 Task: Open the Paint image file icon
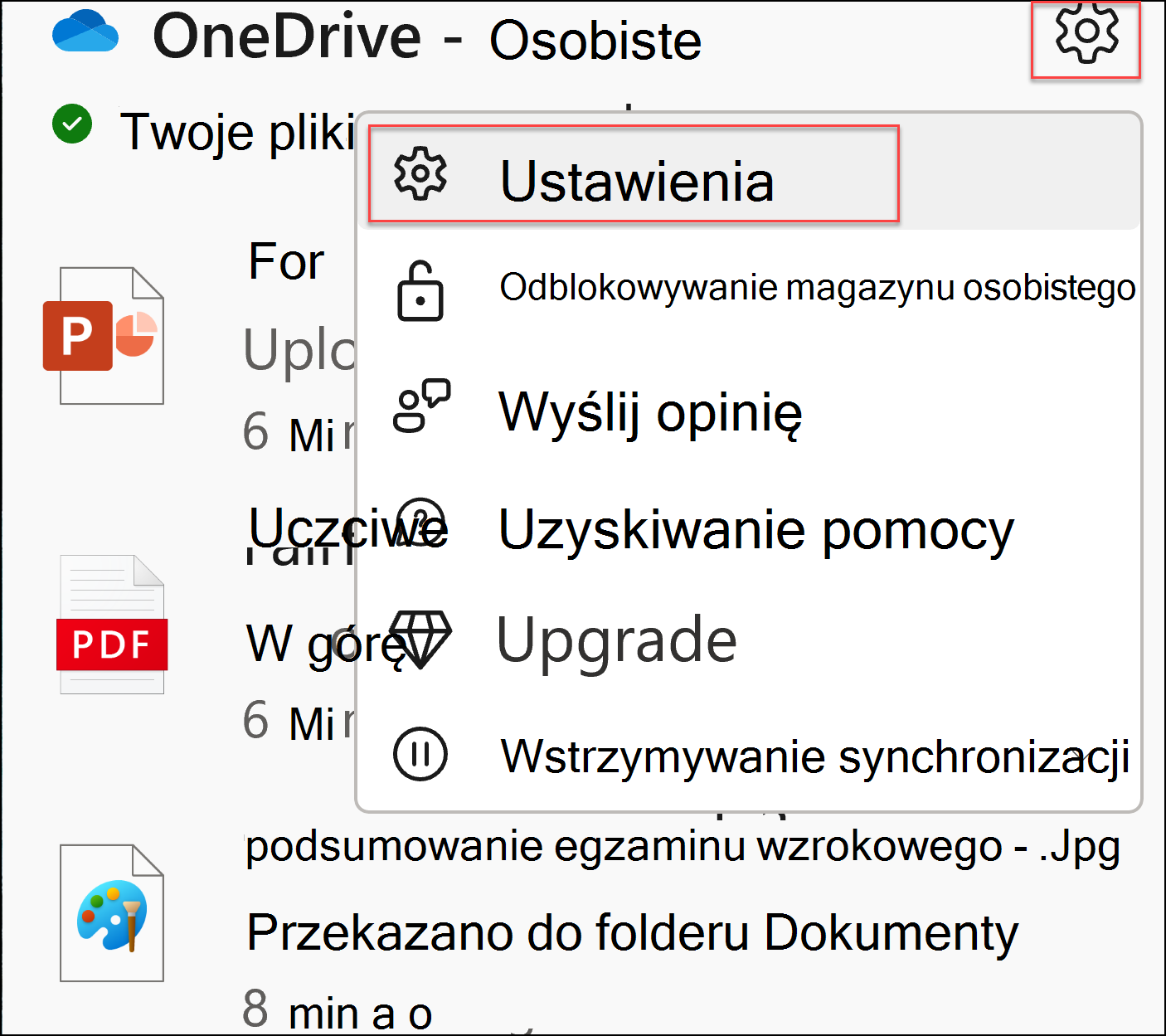112,913
